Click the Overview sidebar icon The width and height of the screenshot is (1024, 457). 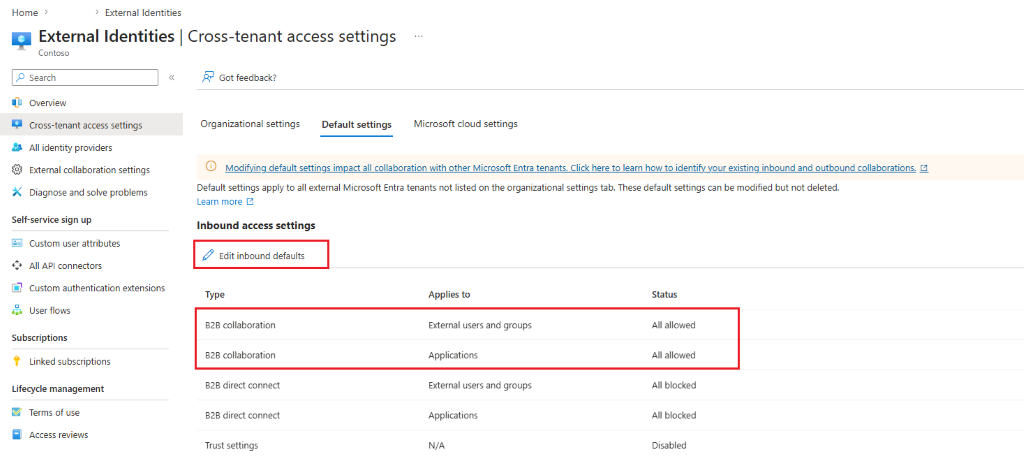click(18, 102)
